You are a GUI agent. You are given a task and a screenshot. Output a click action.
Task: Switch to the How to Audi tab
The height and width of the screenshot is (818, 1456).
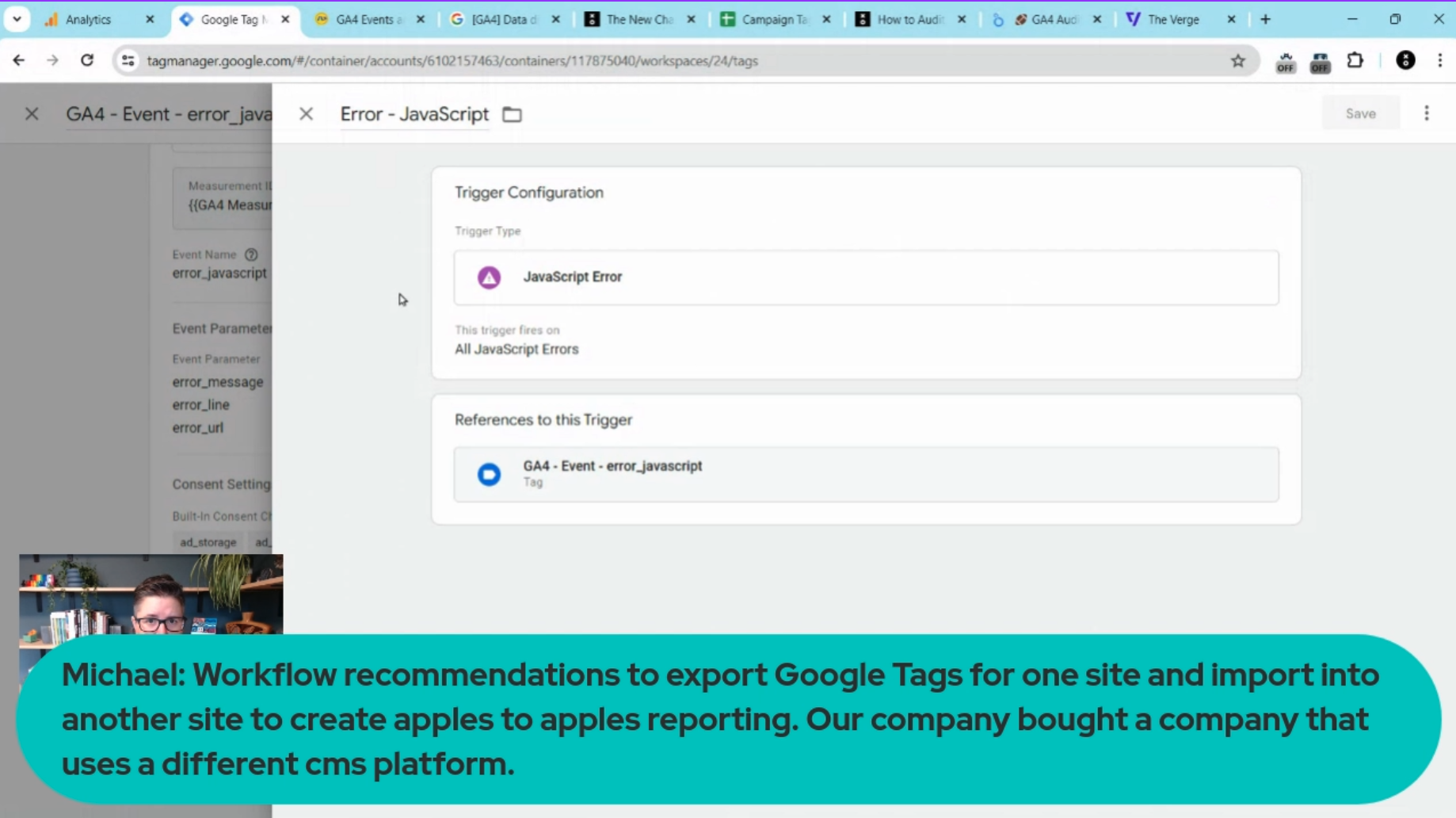pos(909,19)
